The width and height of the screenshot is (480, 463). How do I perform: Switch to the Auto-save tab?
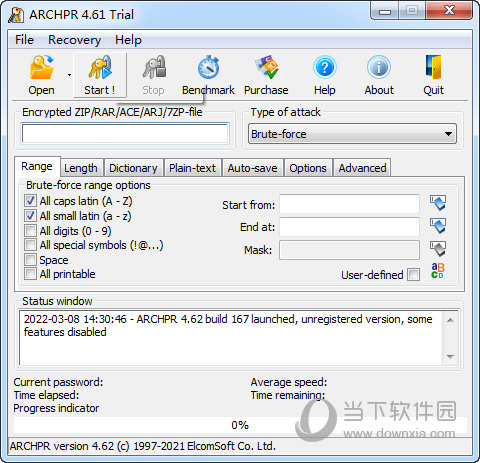click(x=252, y=168)
